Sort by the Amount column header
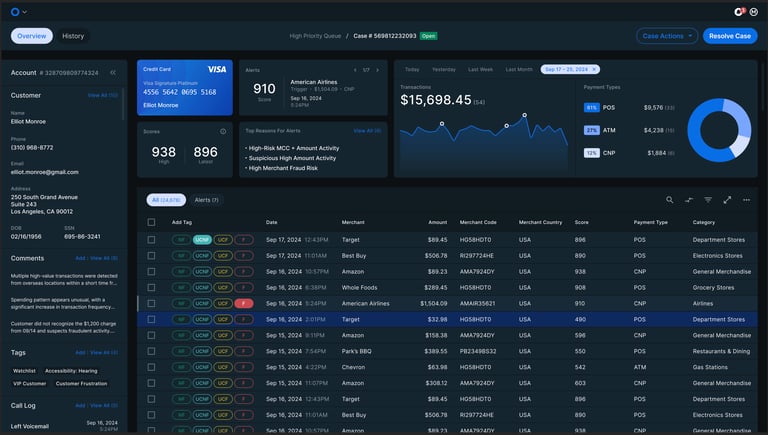 tap(437, 222)
